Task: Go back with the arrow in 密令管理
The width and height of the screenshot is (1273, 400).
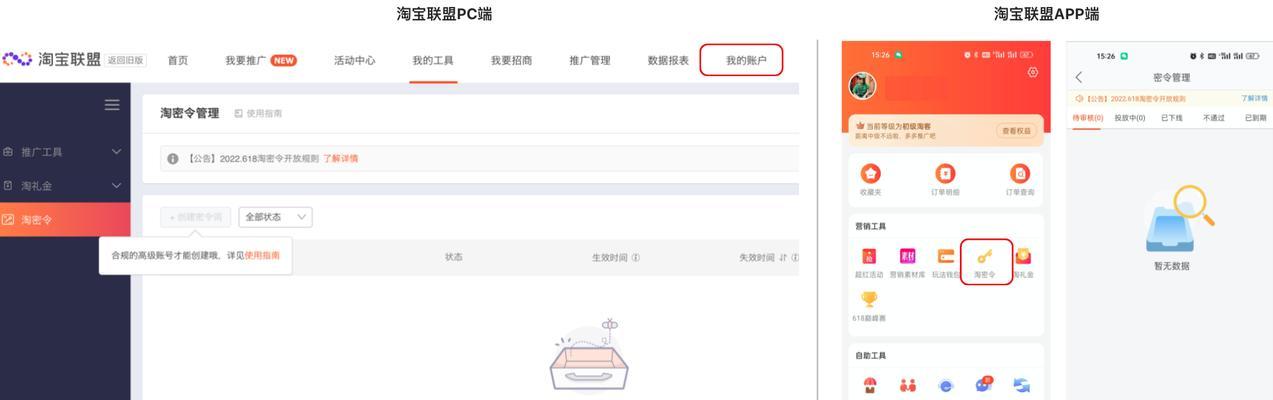Action: pos(1079,77)
